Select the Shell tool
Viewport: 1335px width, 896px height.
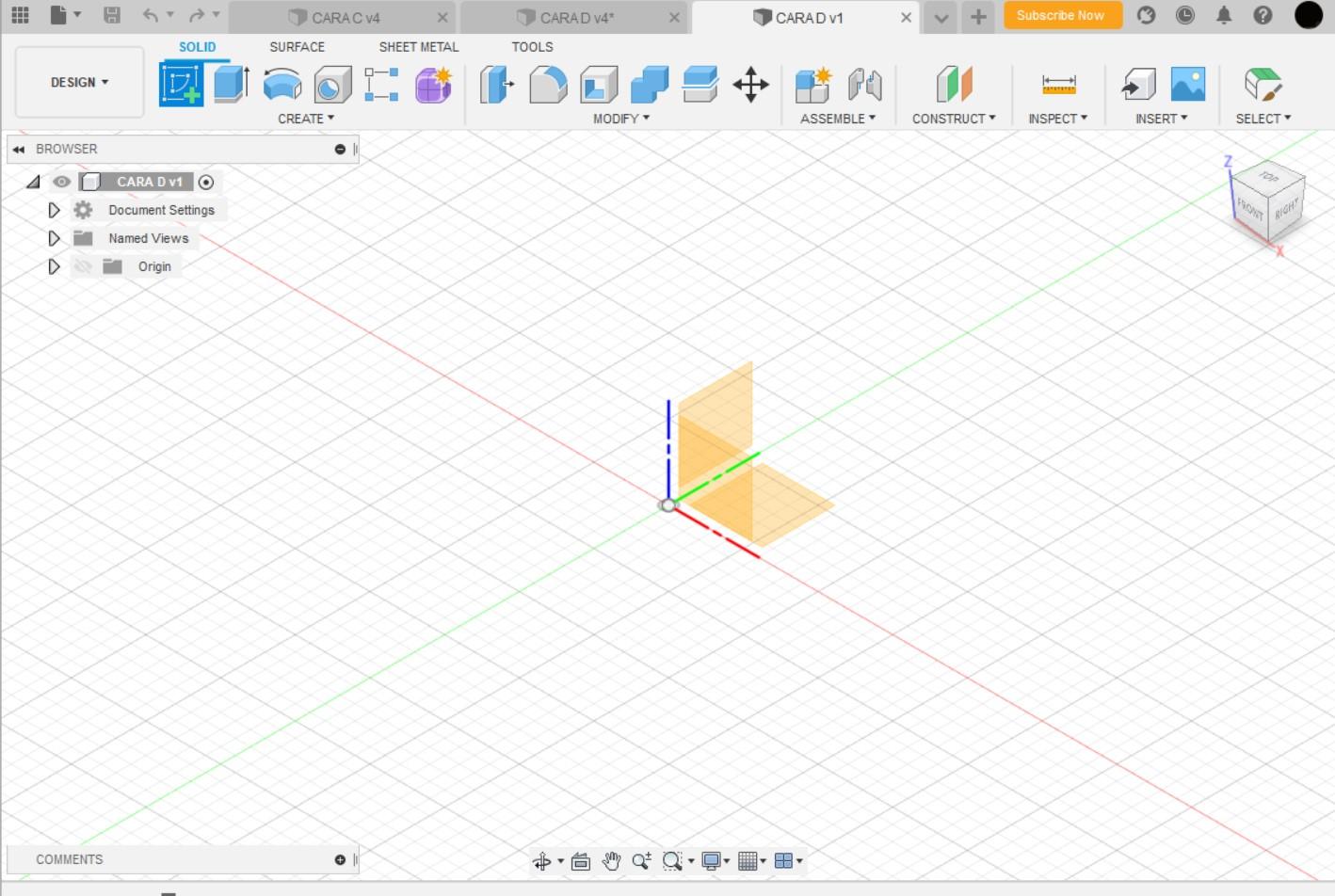pos(599,85)
